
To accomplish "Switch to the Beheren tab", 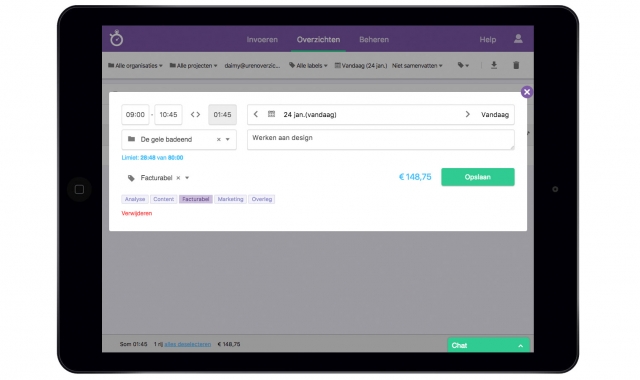I will (x=374, y=40).
